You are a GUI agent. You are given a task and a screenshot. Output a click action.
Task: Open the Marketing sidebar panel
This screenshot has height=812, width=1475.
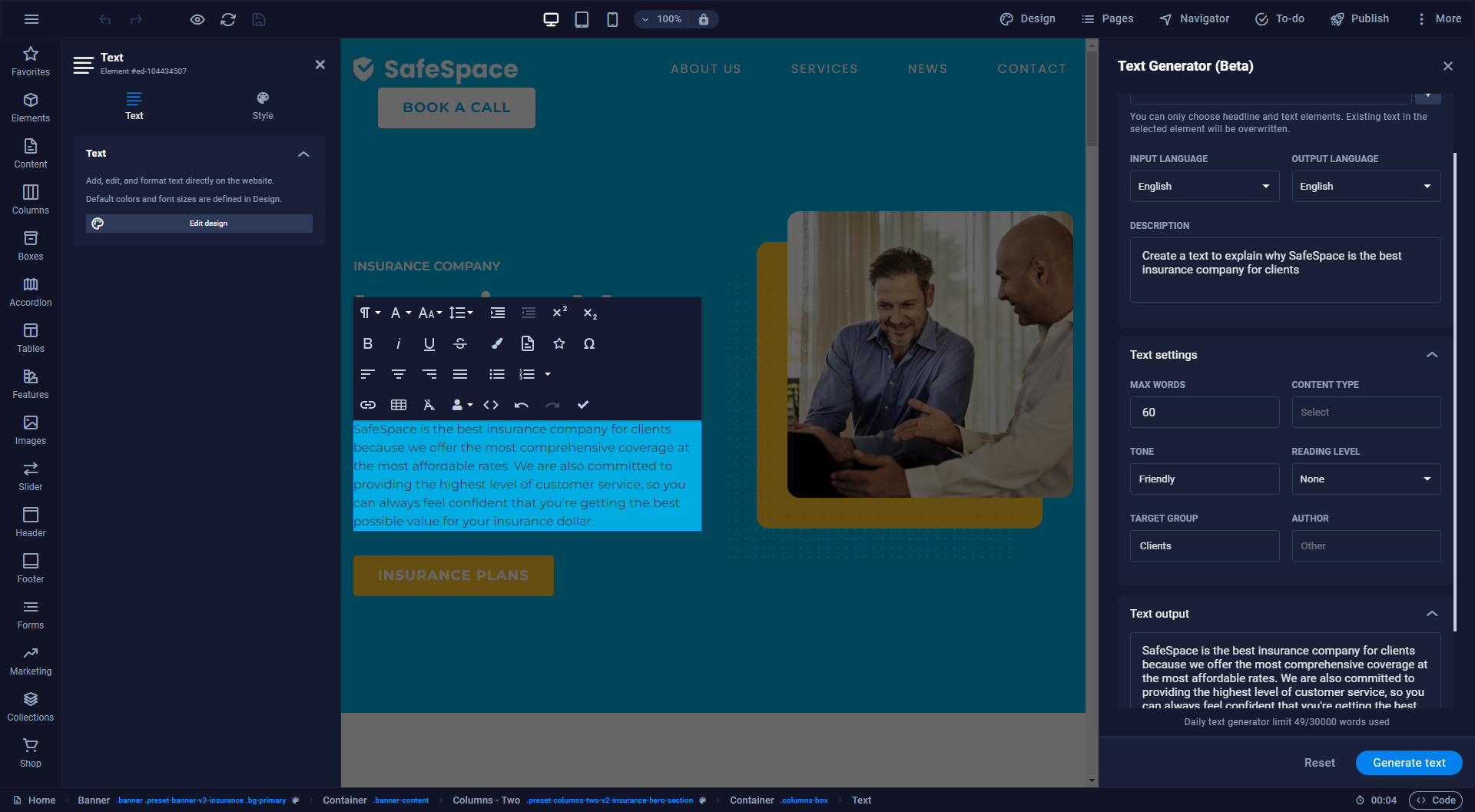[x=31, y=660]
